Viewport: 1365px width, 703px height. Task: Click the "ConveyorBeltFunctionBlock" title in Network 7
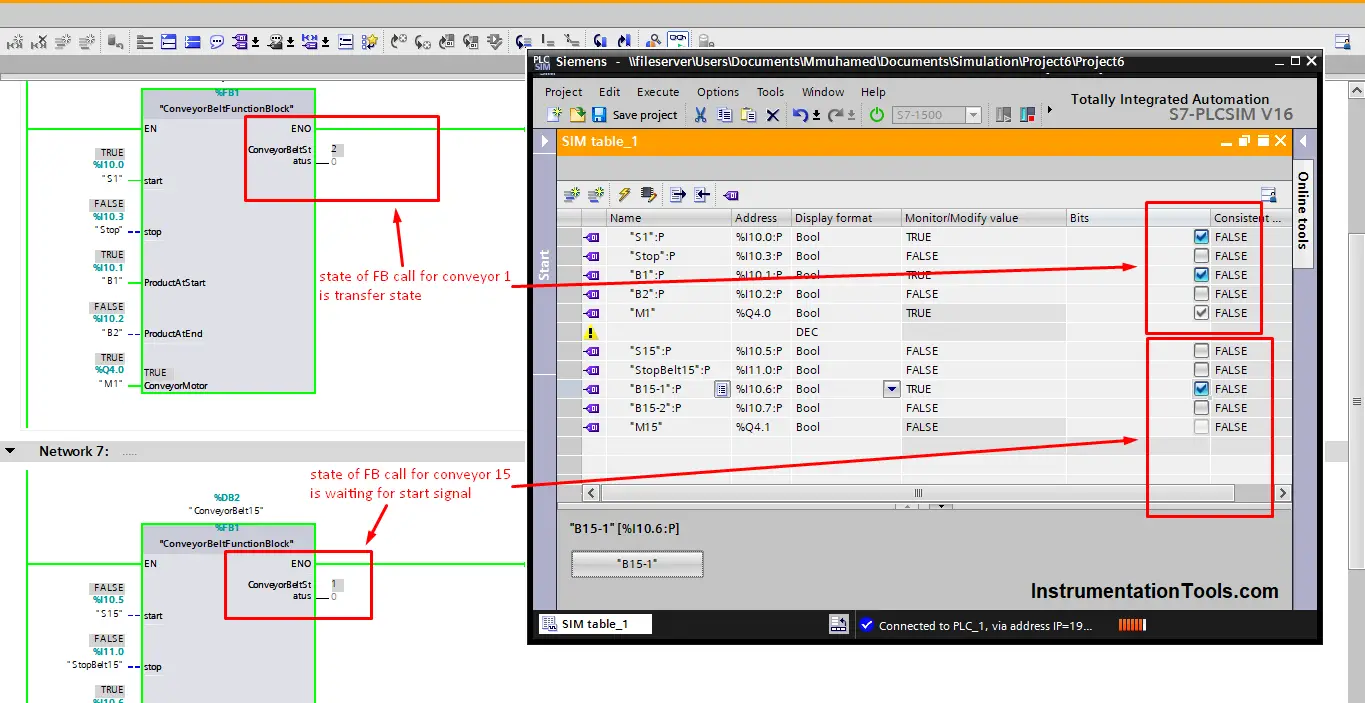(x=228, y=544)
